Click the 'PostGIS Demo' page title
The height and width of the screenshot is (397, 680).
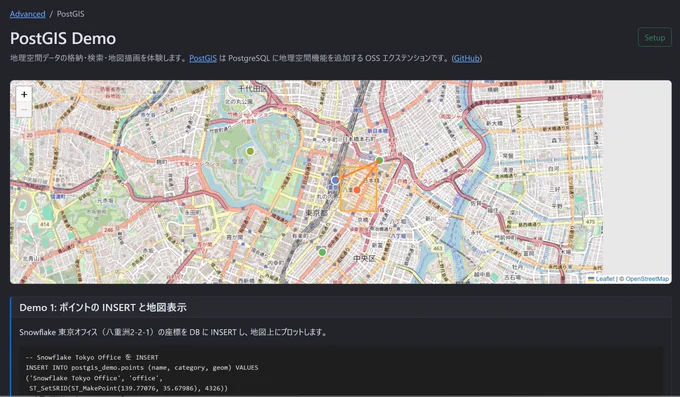(x=63, y=38)
